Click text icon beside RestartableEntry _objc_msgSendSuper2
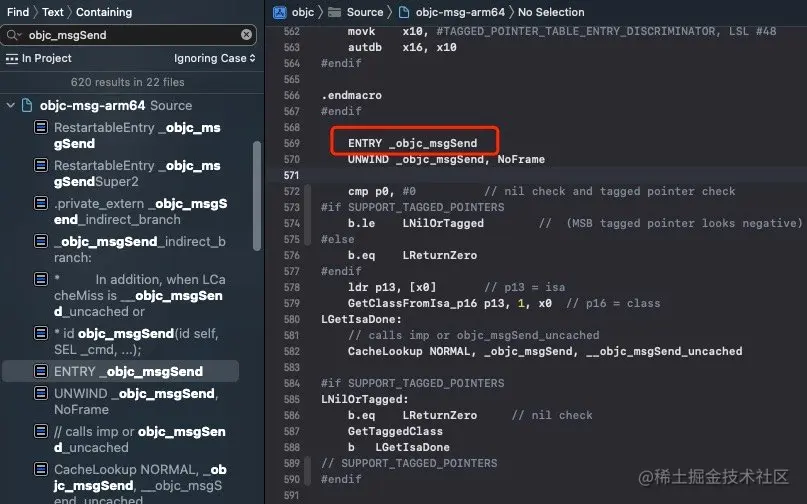This screenshot has width=807, height=504. point(41,165)
